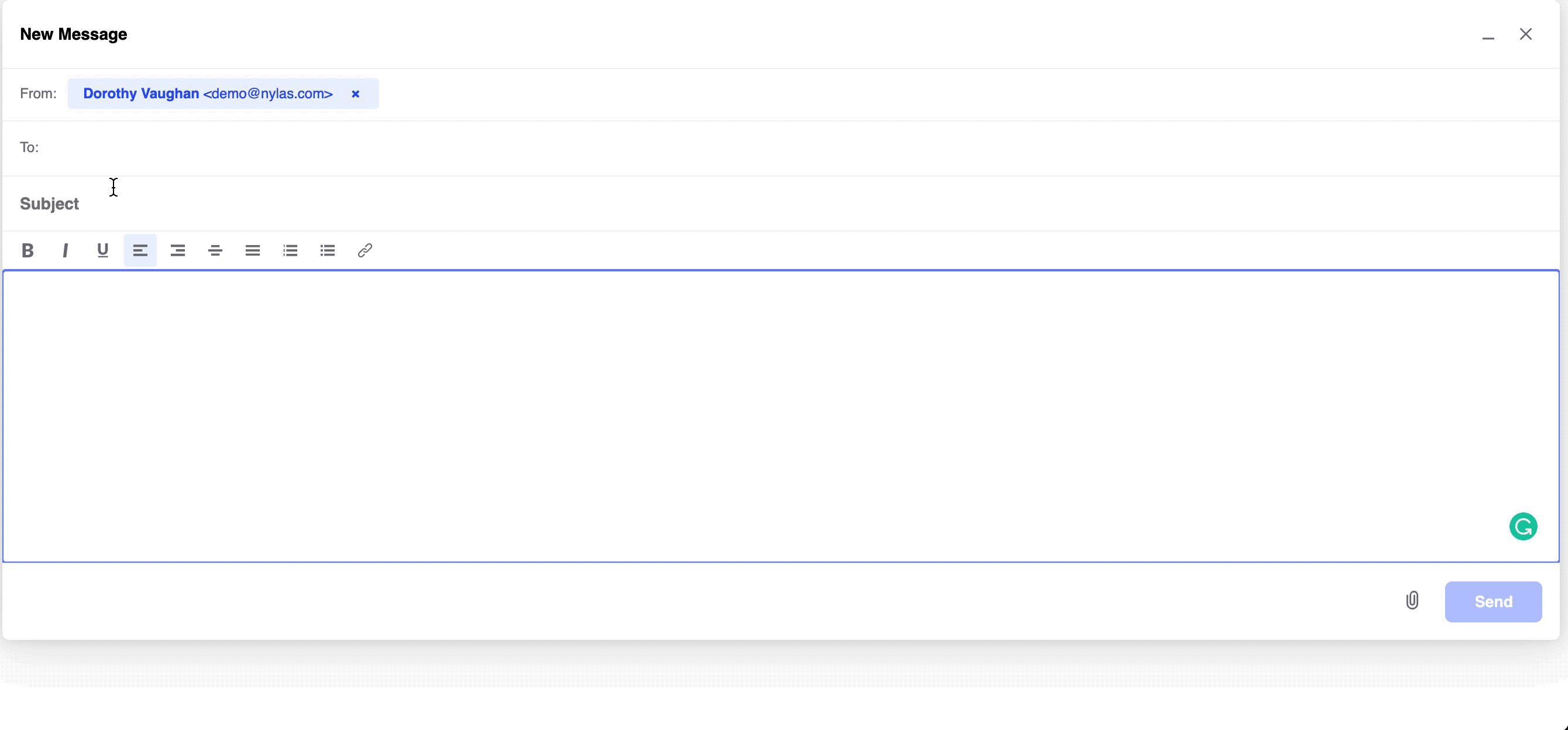Minimize the New Message window

pos(1488,36)
